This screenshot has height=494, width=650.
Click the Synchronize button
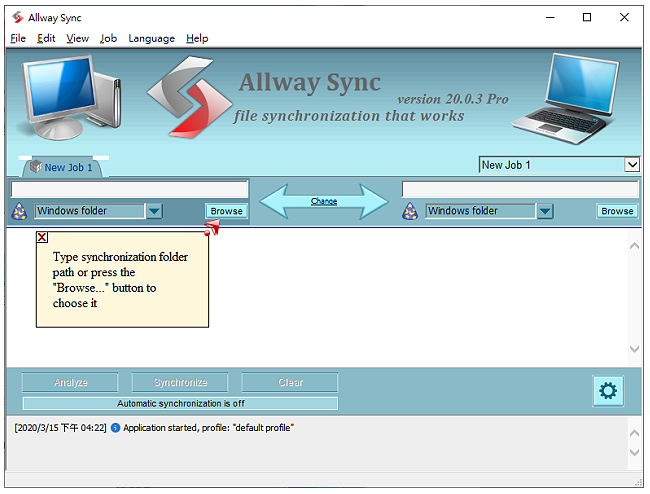(180, 382)
